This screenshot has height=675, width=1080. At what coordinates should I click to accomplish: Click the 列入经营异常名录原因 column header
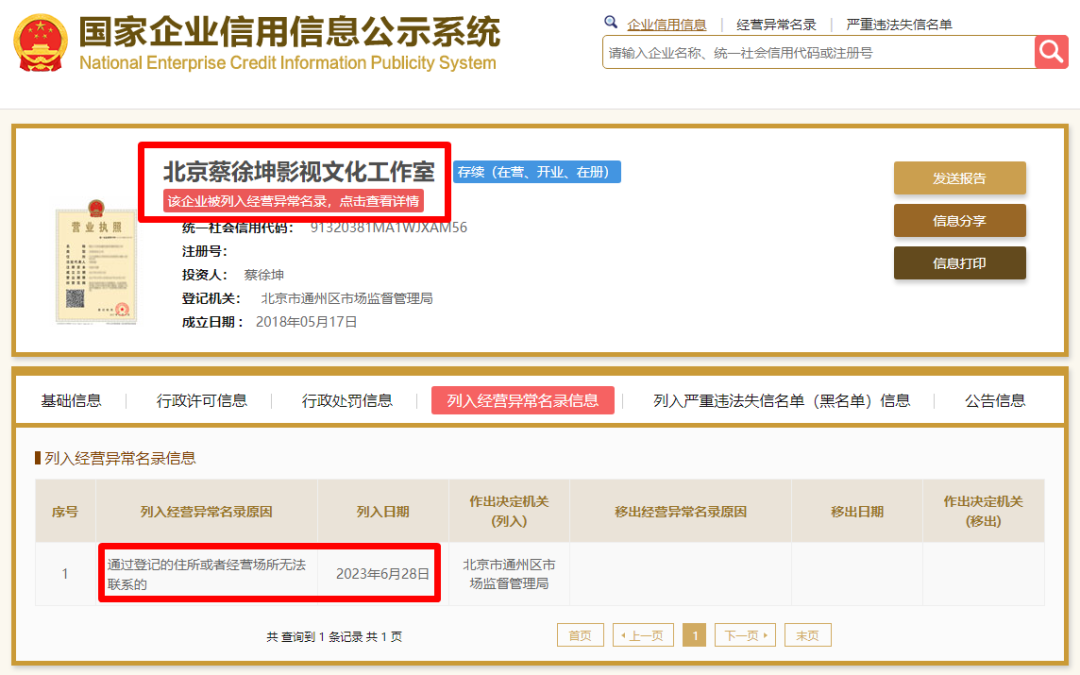click(206, 511)
